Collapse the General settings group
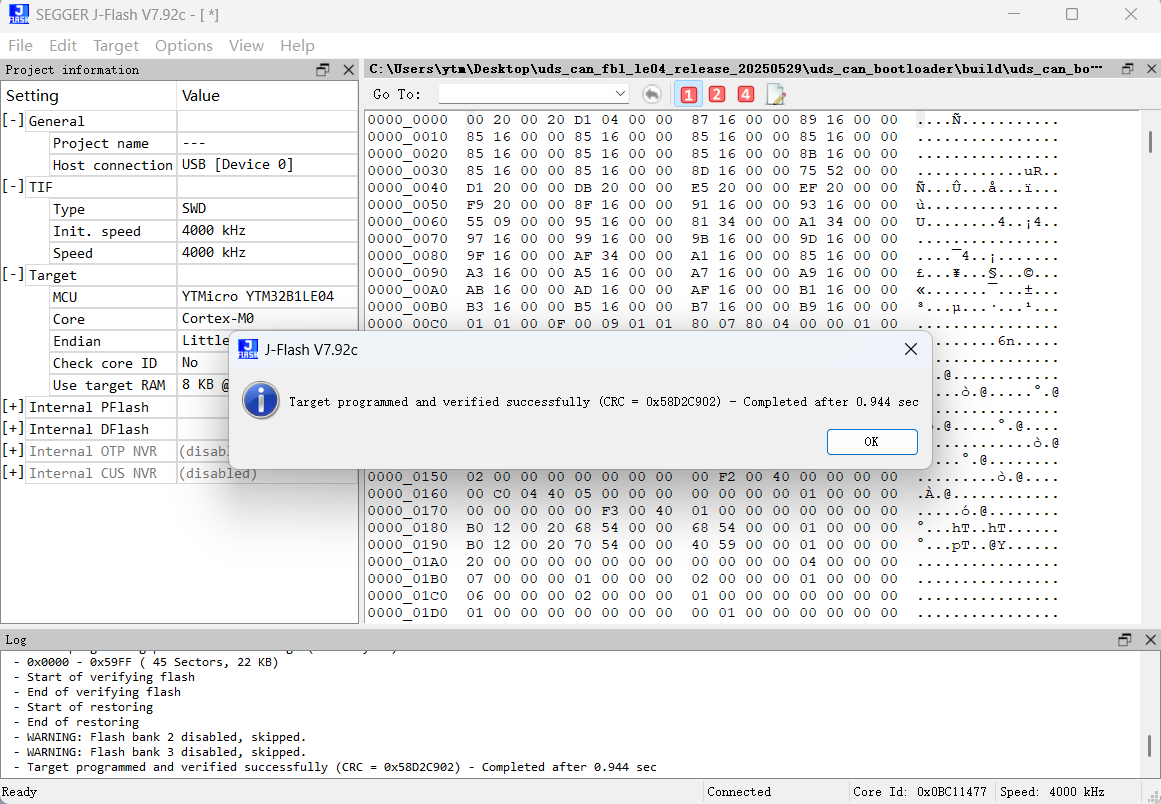The height and width of the screenshot is (804, 1161). pos(13,121)
